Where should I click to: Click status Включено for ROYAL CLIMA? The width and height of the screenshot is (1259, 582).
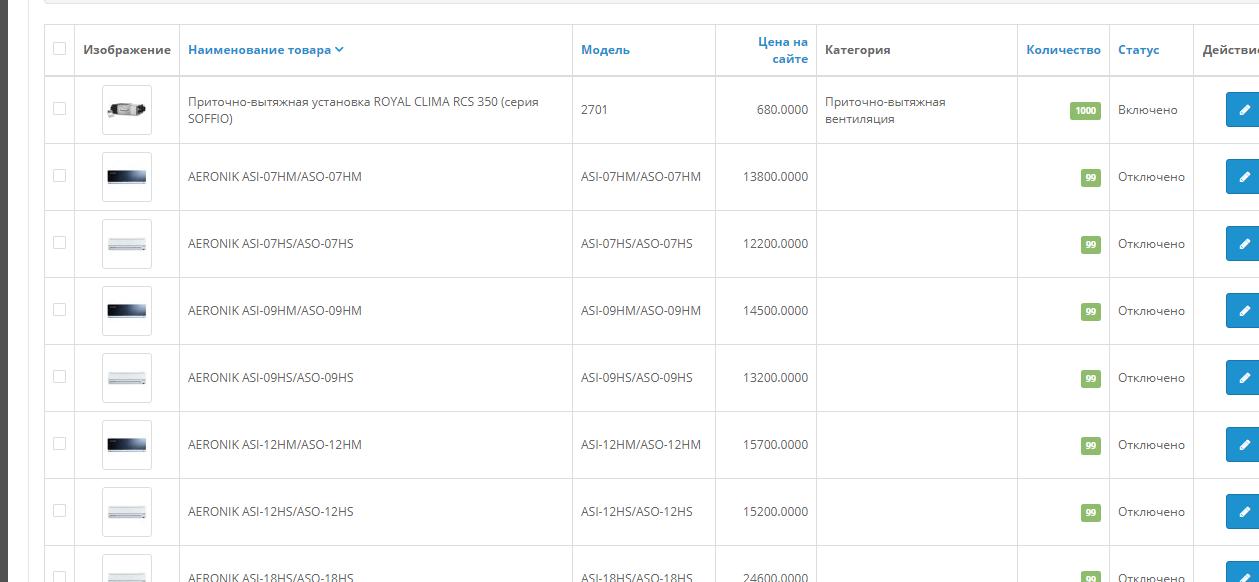(x=1148, y=110)
